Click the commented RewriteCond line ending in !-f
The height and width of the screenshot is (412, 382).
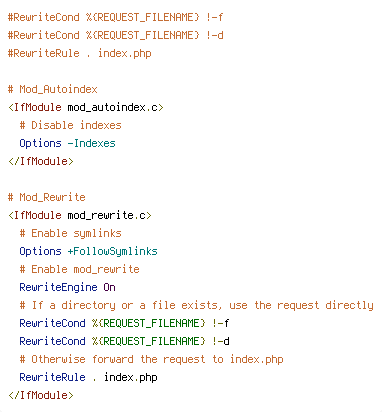coord(115,17)
